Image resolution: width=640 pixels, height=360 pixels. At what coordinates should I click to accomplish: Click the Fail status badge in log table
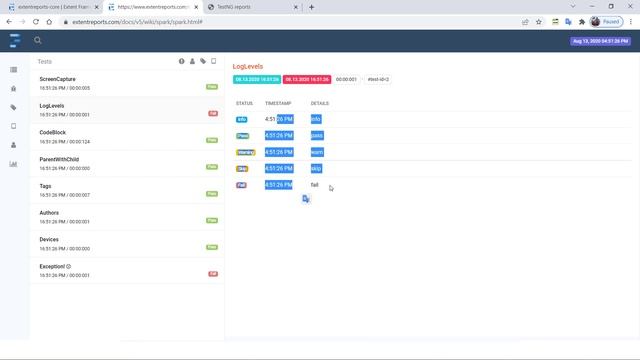click(x=241, y=185)
